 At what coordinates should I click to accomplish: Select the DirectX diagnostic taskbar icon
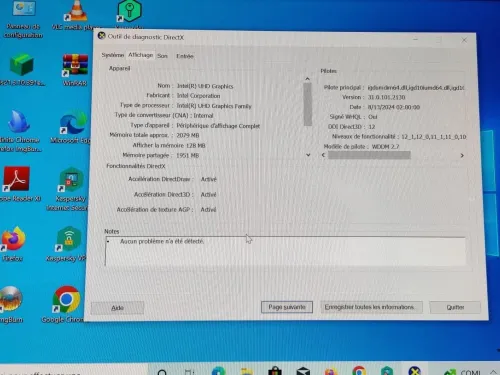414,371
